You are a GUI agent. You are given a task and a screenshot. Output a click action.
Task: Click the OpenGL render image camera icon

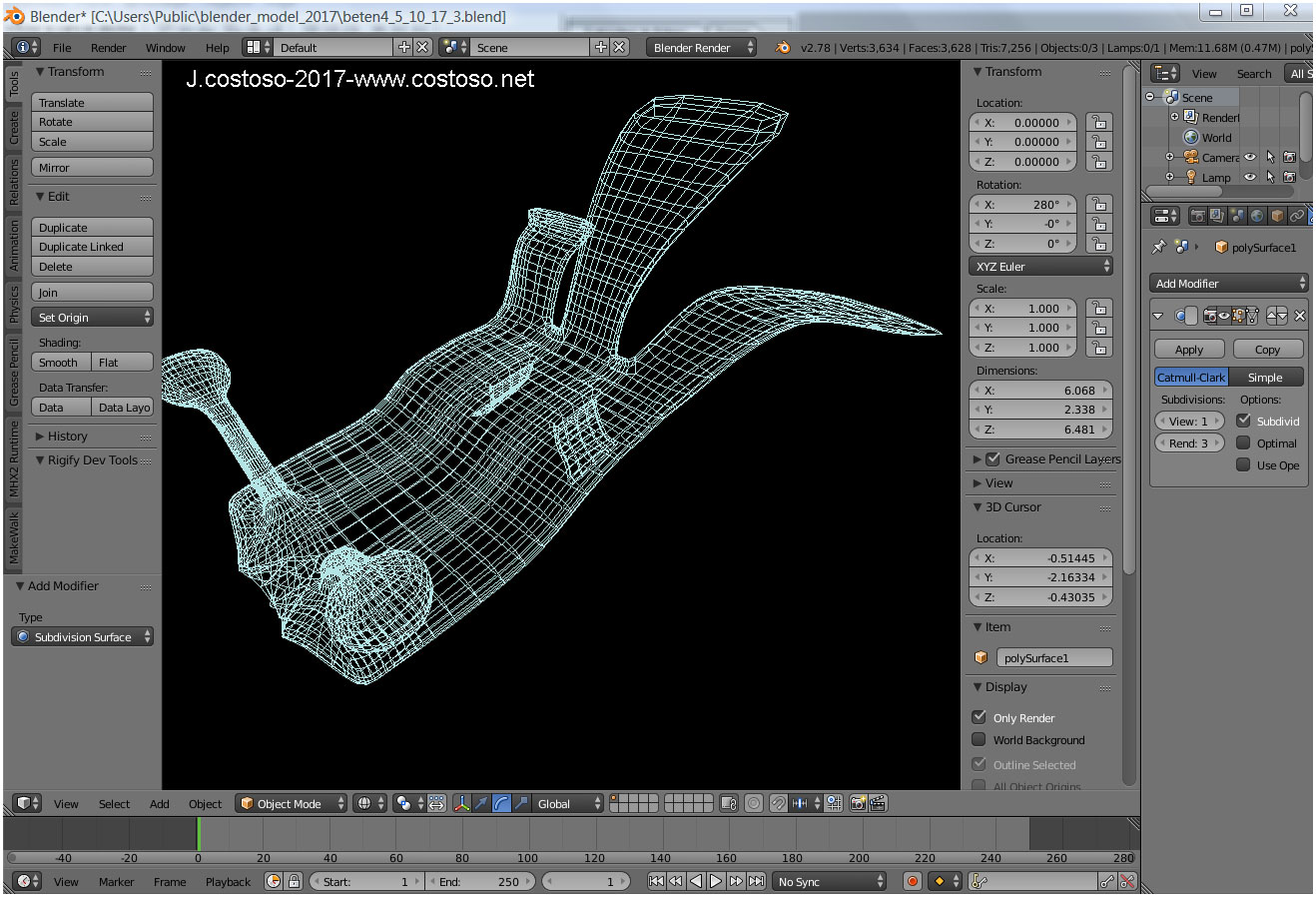(x=858, y=803)
